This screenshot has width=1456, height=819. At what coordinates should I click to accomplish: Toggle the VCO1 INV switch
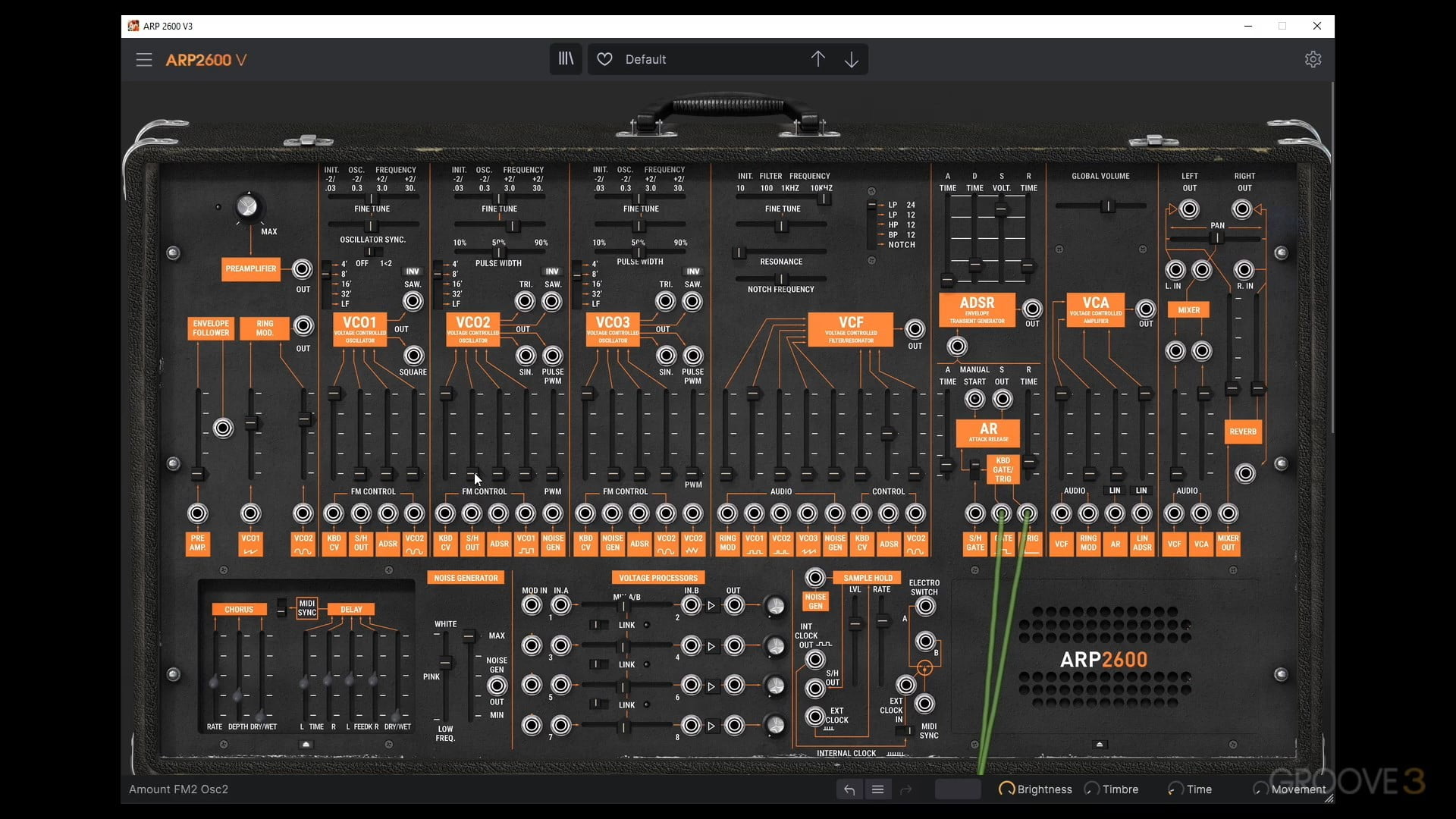tap(412, 271)
